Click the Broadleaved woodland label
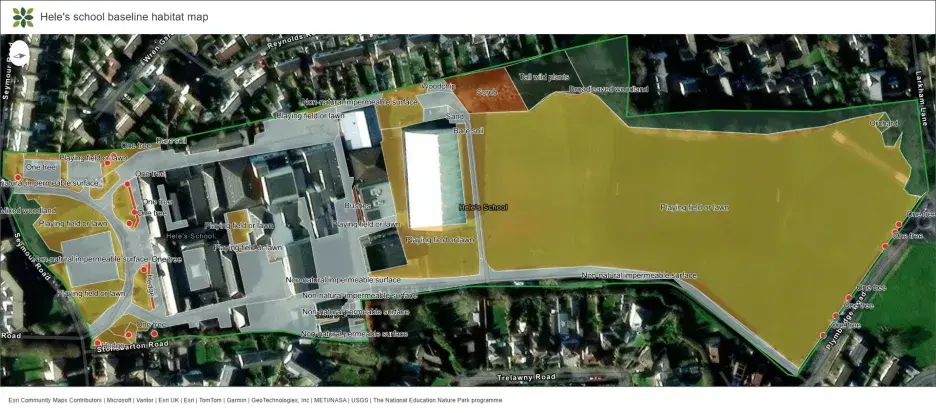936x413 pixels. [x=608, y=89]
